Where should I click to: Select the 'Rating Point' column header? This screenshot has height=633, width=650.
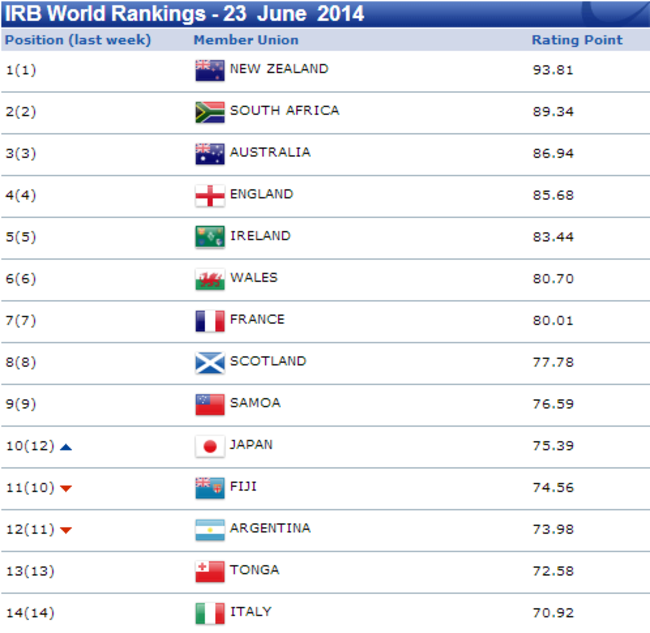pos(577,40)
